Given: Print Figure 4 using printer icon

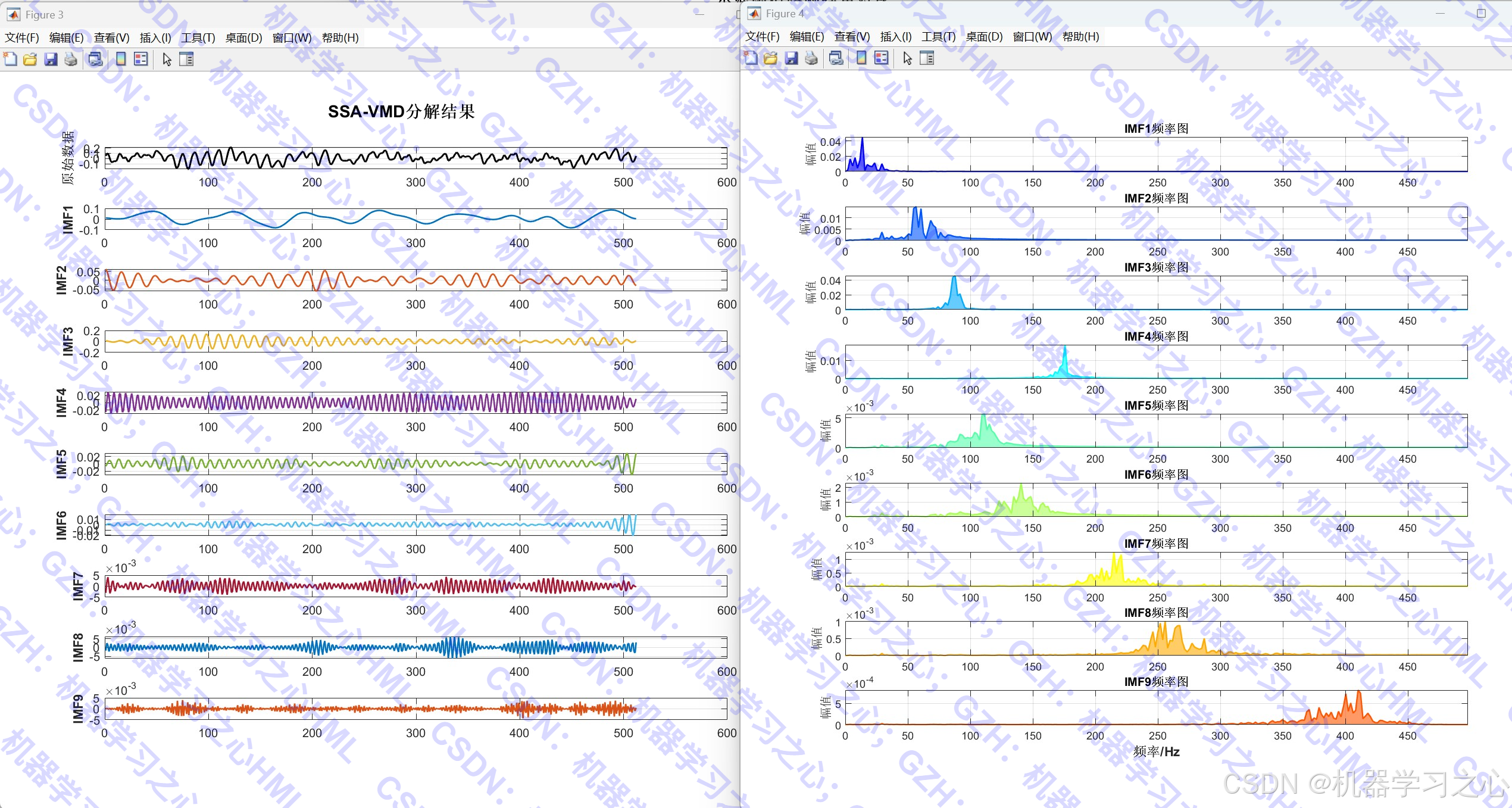Looking at the screenshot, I should [811, 58].
